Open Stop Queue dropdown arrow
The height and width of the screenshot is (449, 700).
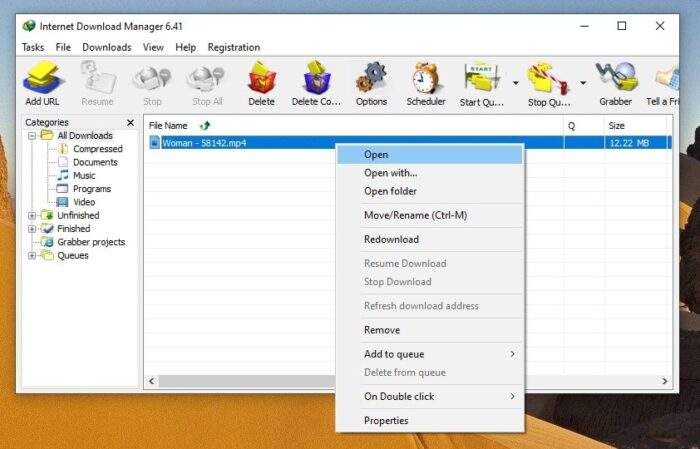(x=583, y=83)
